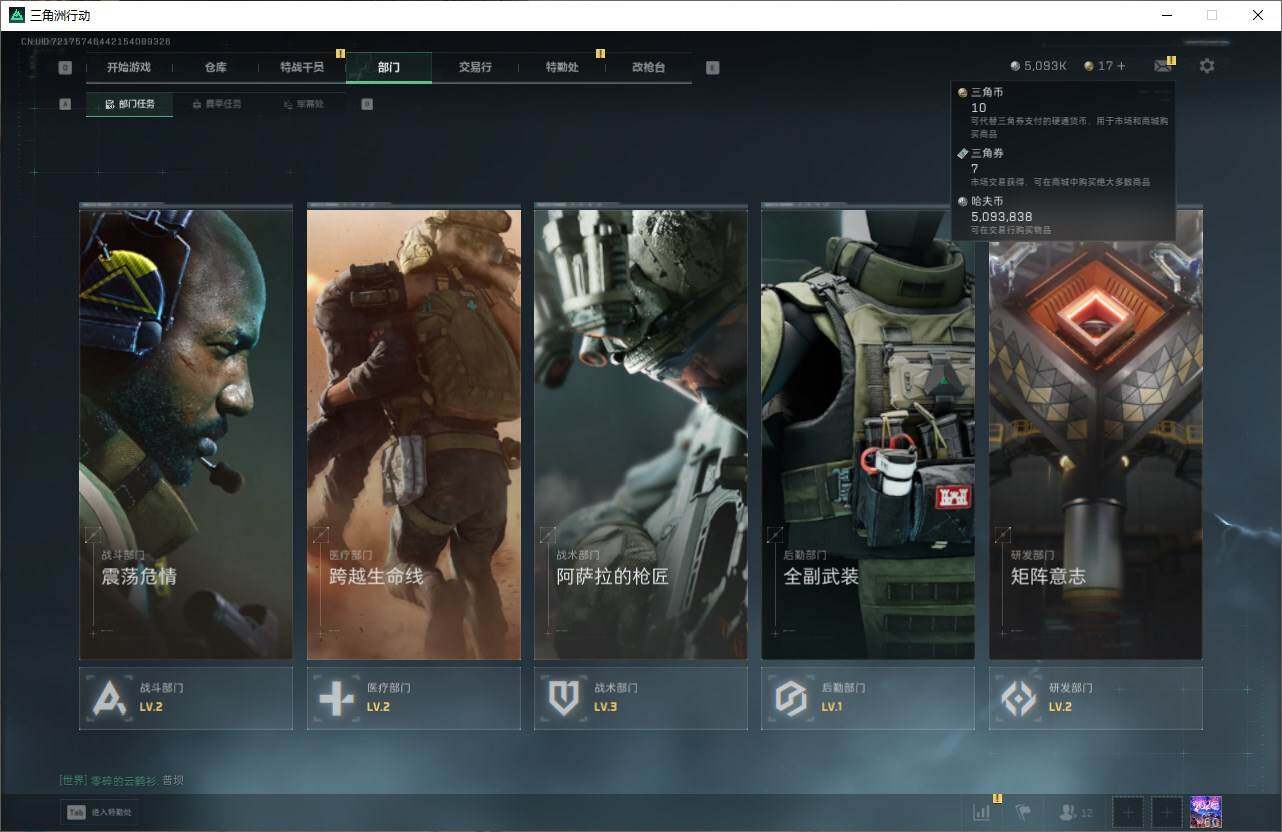Switch to the 仓库 tab
The height and width of the screenshot is (832, 1282).
pos(216,67)
